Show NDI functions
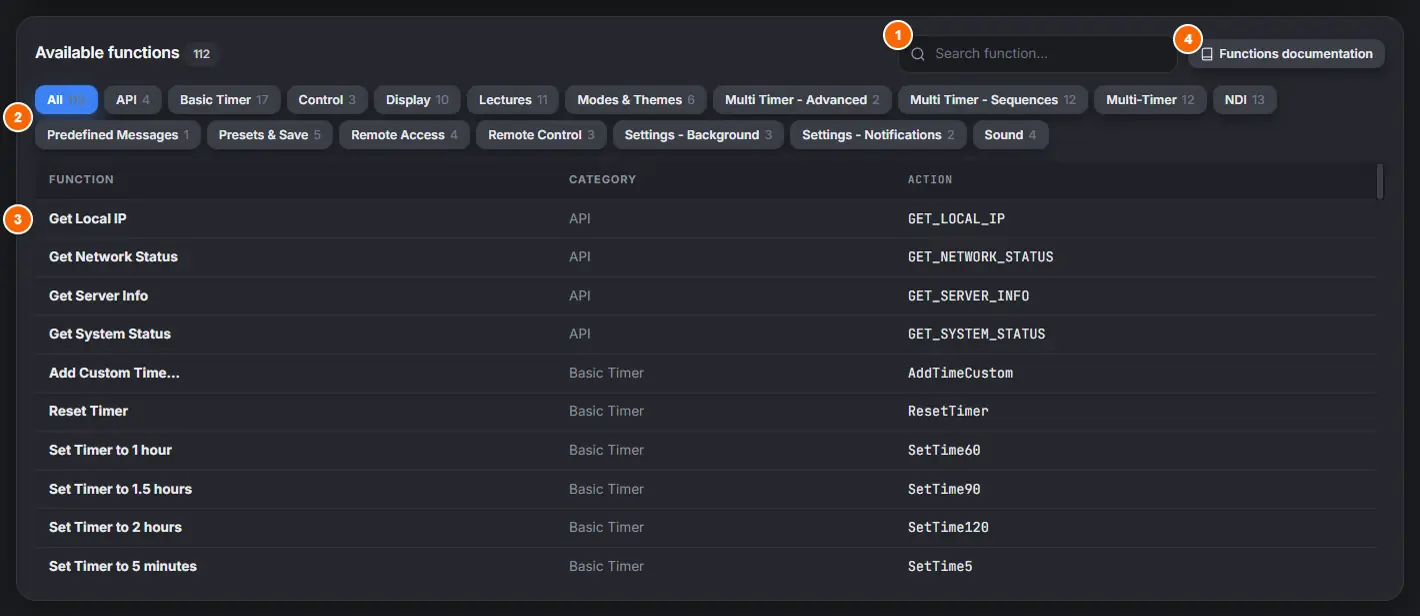 (1244, 100)
